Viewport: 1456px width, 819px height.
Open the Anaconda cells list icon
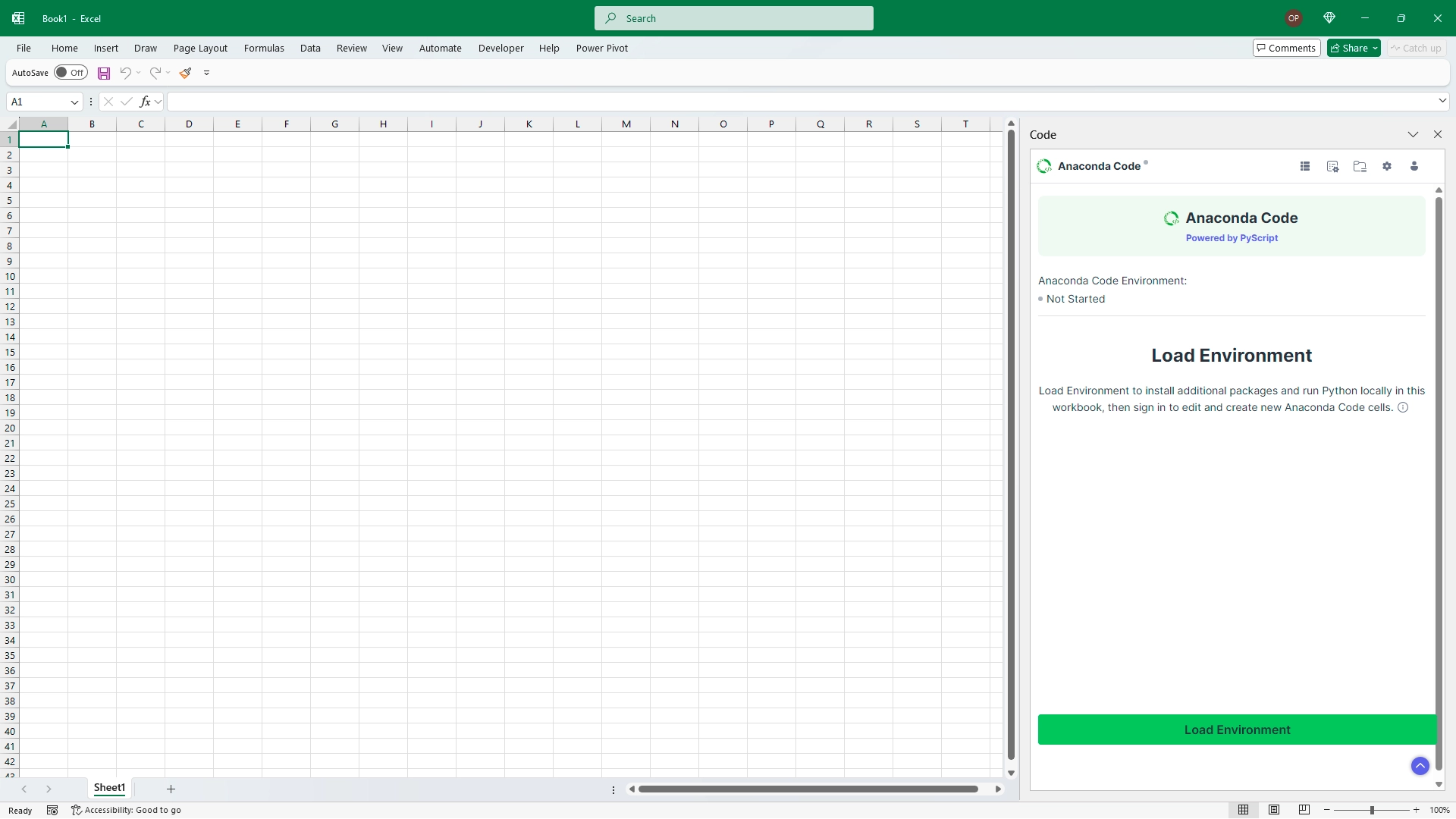1305,166
